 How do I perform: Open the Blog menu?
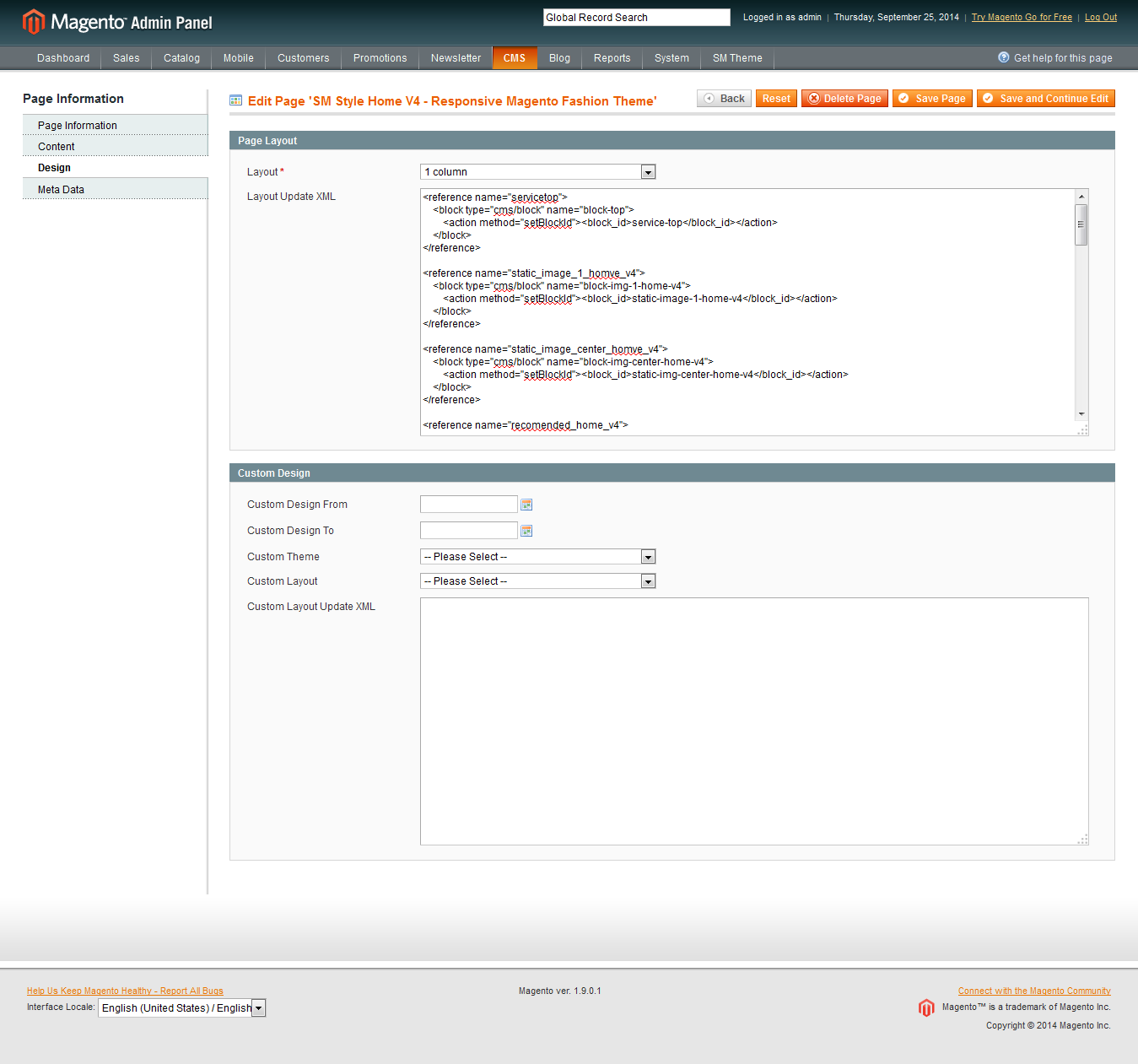(560, 58)
